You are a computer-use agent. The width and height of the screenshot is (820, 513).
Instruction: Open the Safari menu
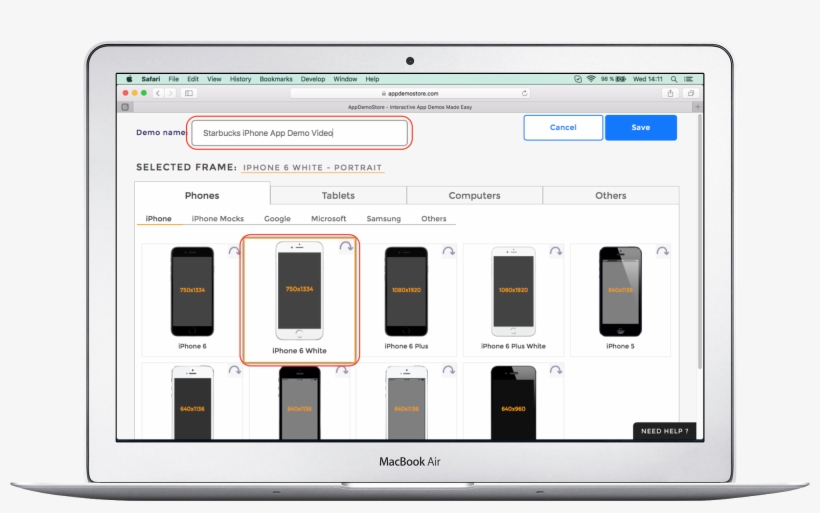click(x=151, y=79)
